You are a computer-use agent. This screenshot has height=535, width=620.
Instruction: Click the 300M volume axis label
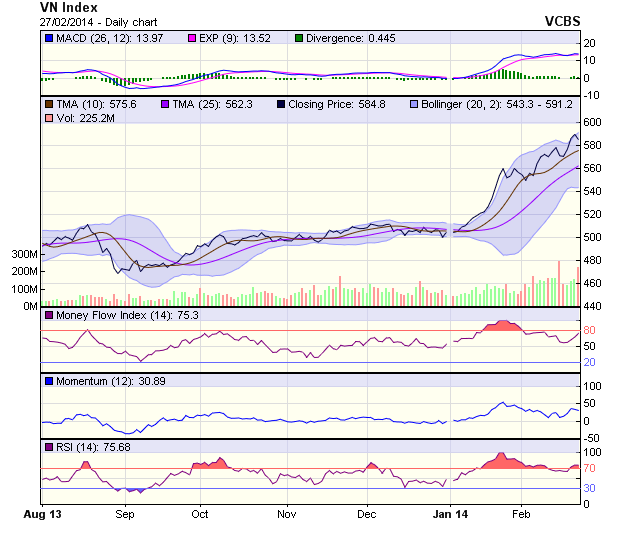(24, 255)
